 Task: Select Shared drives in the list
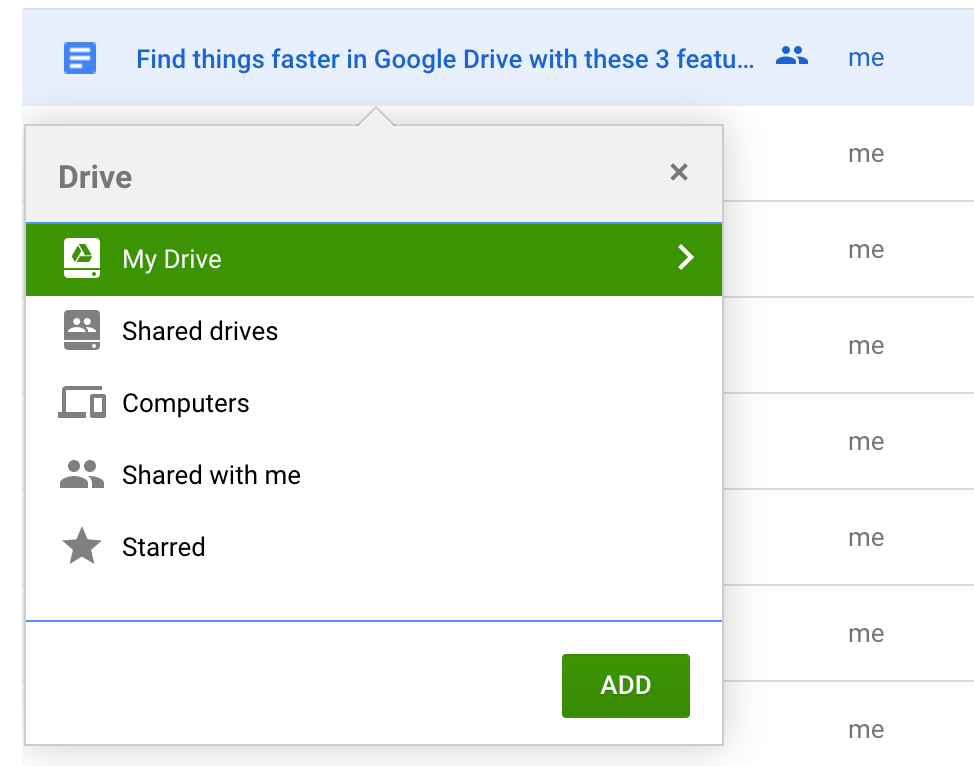[x=374, y=331]
